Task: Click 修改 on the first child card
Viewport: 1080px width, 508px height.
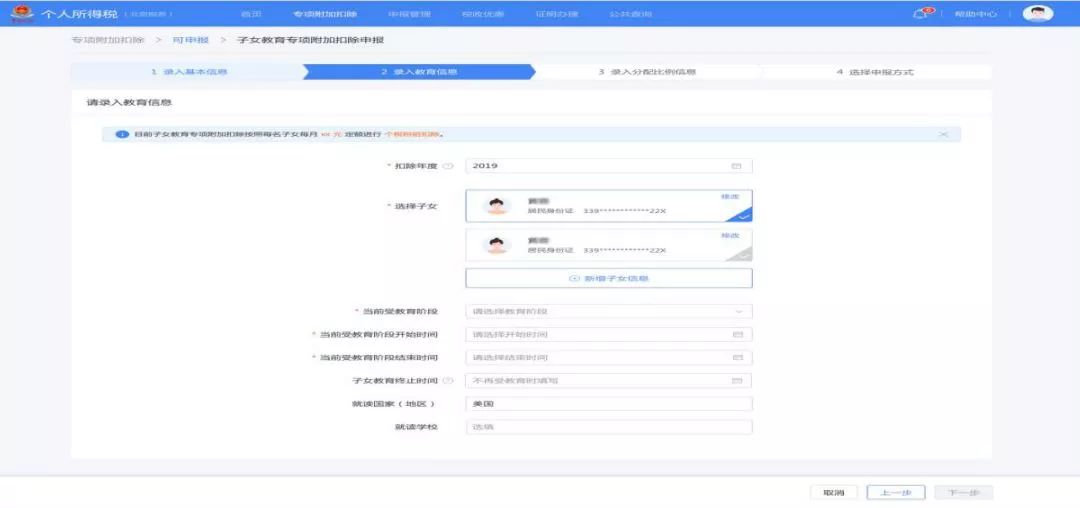Action: point(729,196)
